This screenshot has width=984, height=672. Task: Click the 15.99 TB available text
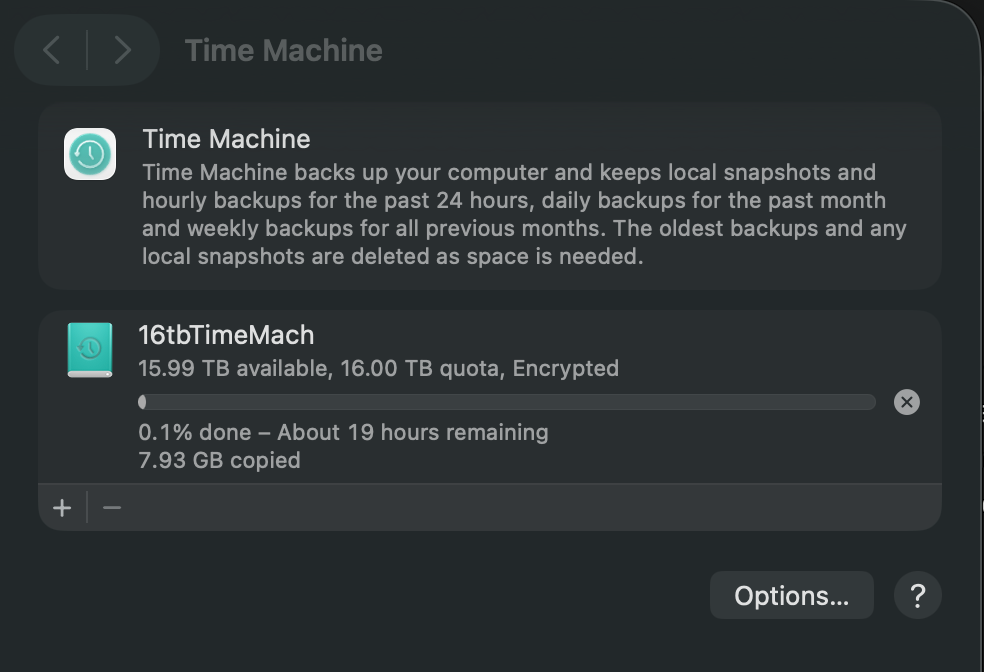click(x=233, y=369)
